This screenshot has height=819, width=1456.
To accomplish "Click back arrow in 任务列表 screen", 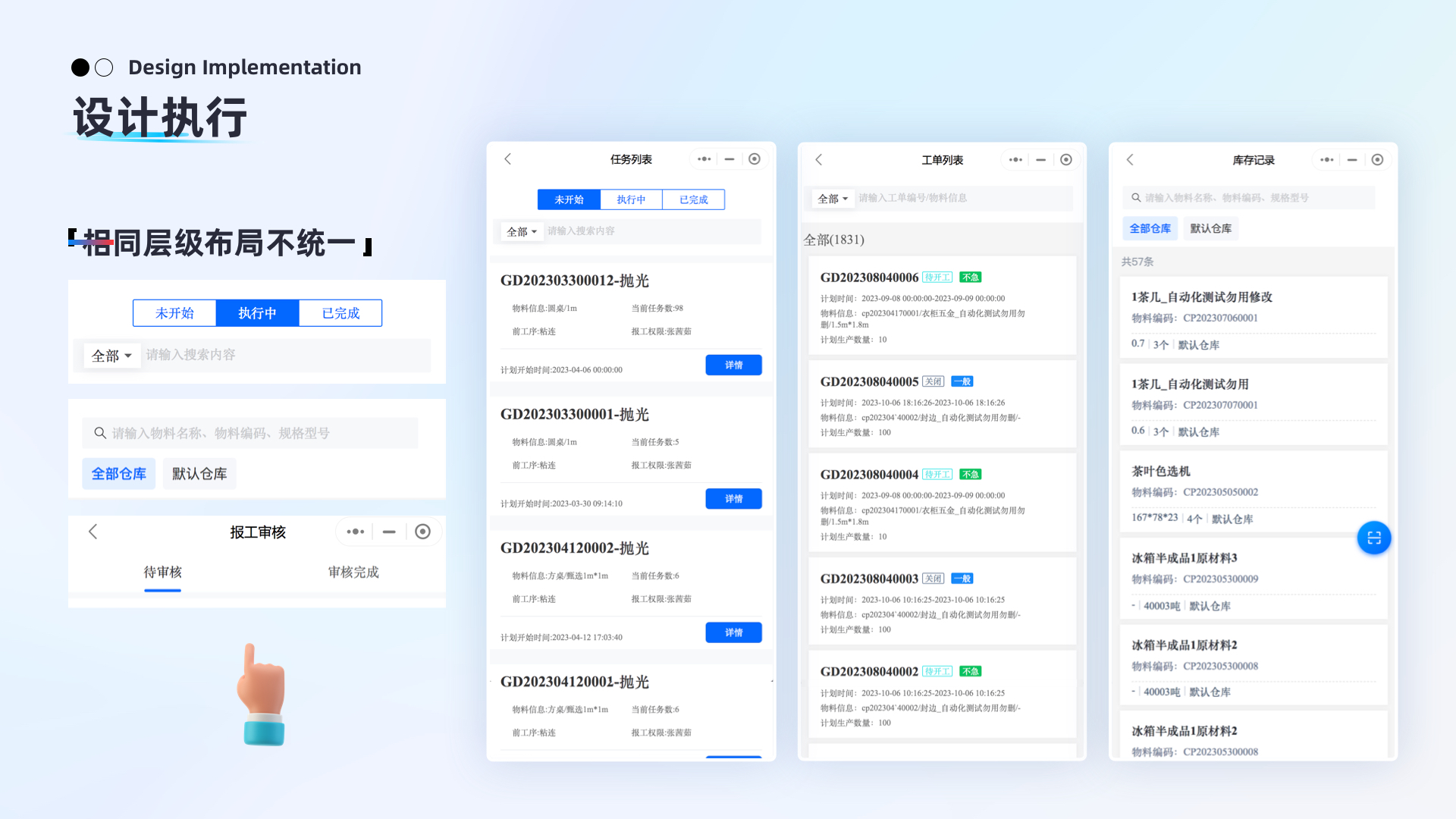I will (x=508, y=159).
